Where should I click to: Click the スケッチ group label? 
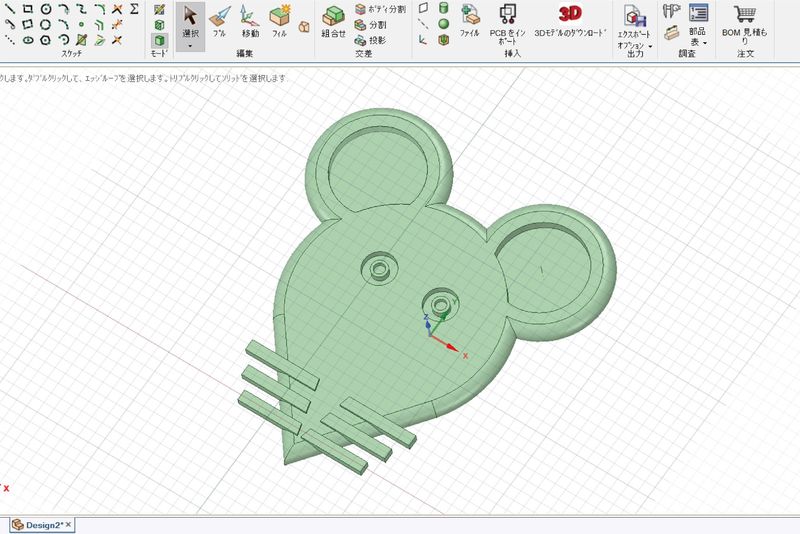(x=71, y=53)
